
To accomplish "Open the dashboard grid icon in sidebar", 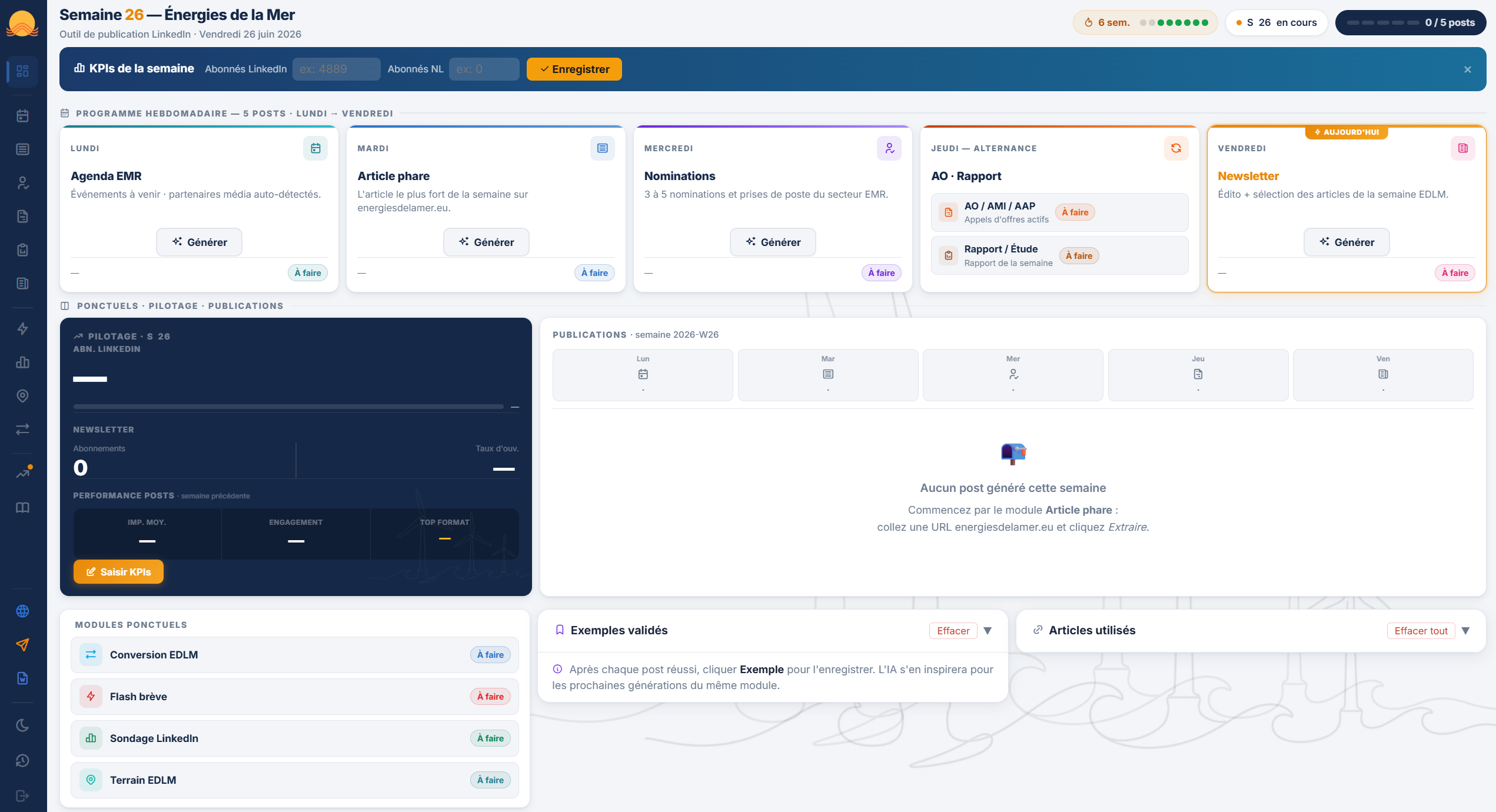I will [22, 71].
